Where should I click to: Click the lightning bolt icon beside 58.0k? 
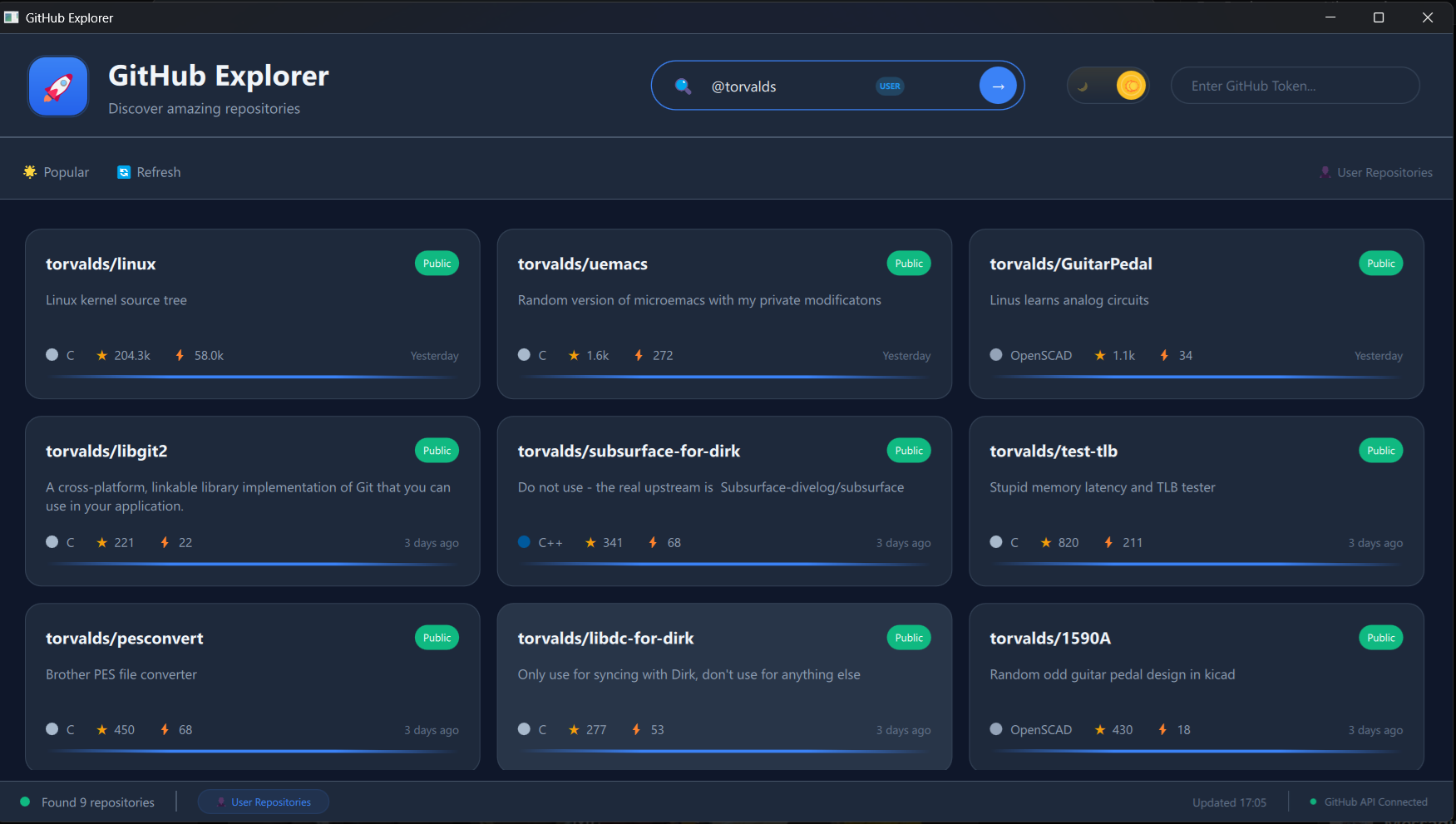point(180,355)
